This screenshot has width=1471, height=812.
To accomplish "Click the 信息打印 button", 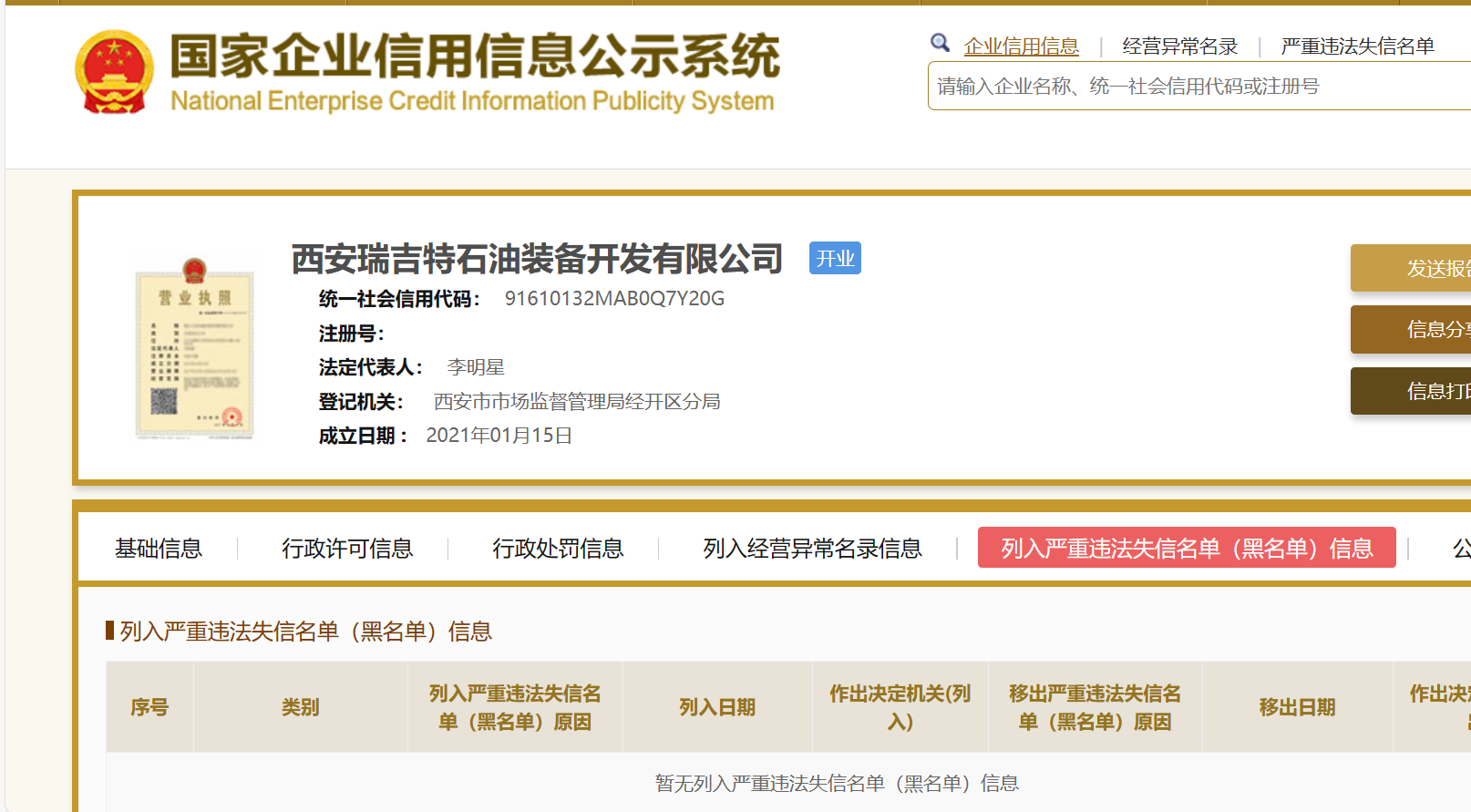I will (x=1411, y=391).
